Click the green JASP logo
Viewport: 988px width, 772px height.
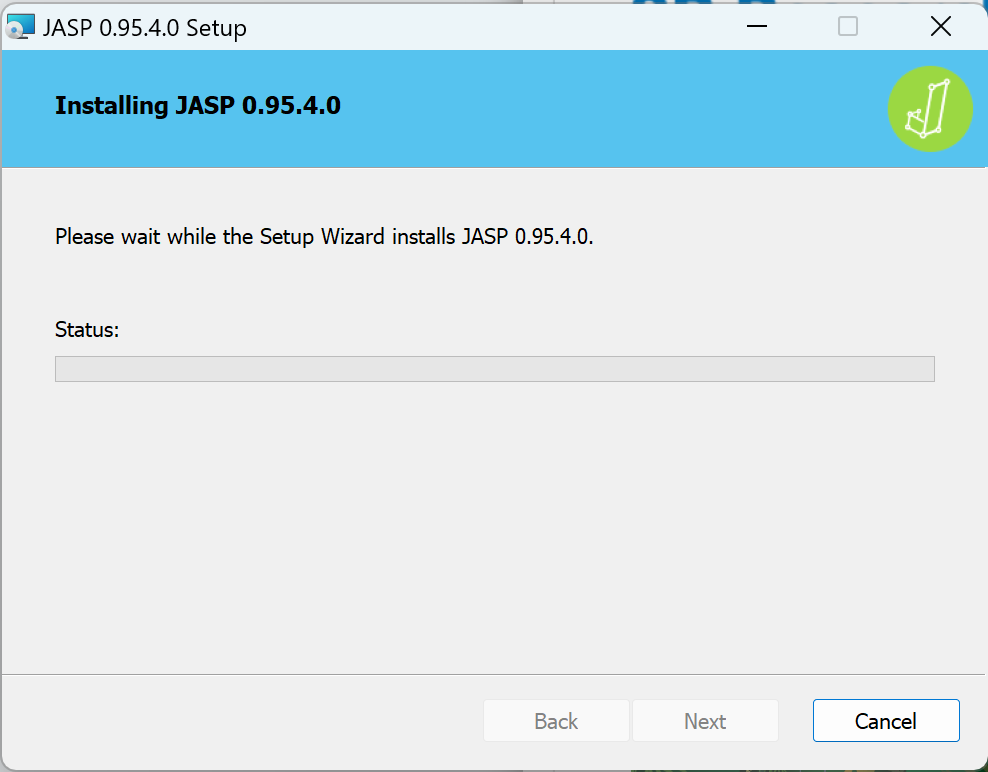930,109
